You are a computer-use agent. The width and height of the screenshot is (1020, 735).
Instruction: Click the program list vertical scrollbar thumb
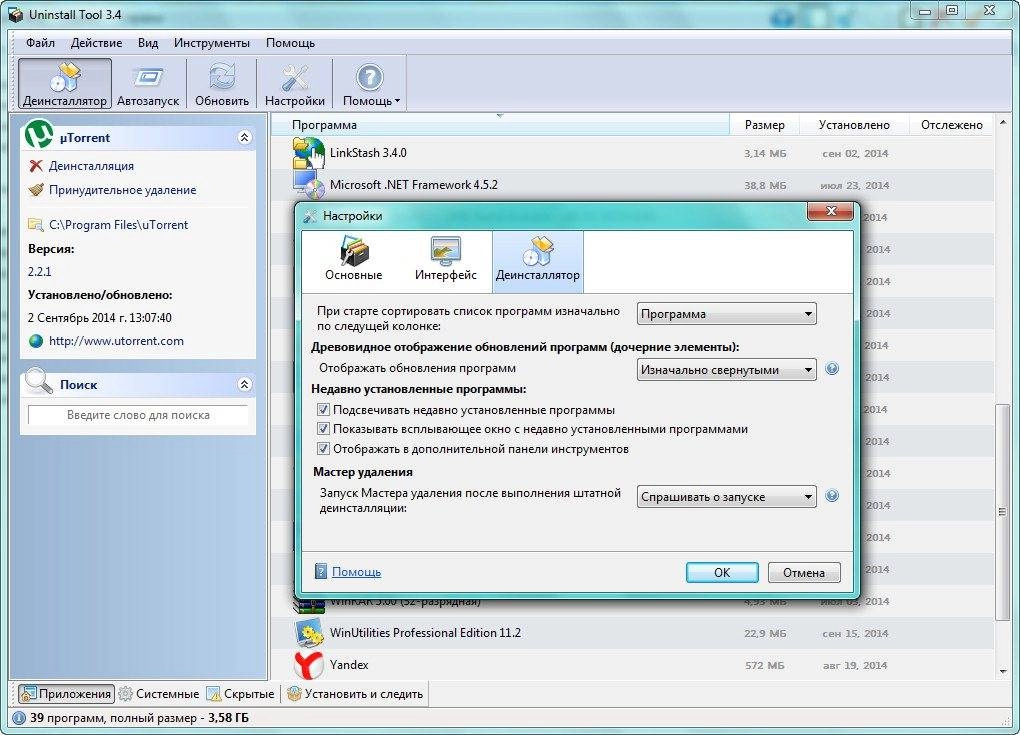1002,512
